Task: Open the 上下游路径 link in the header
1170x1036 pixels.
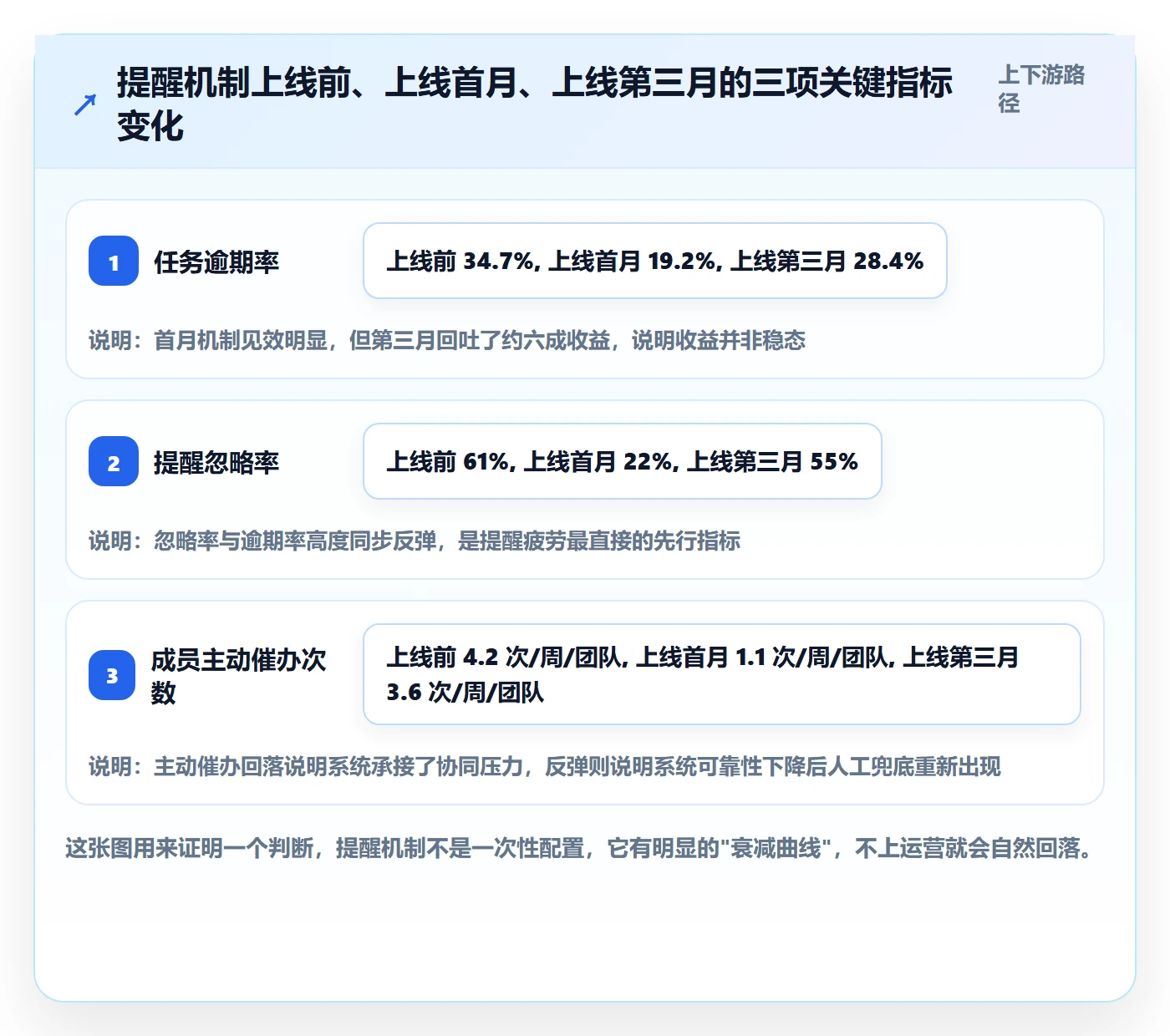Action: coord(1041,89)
